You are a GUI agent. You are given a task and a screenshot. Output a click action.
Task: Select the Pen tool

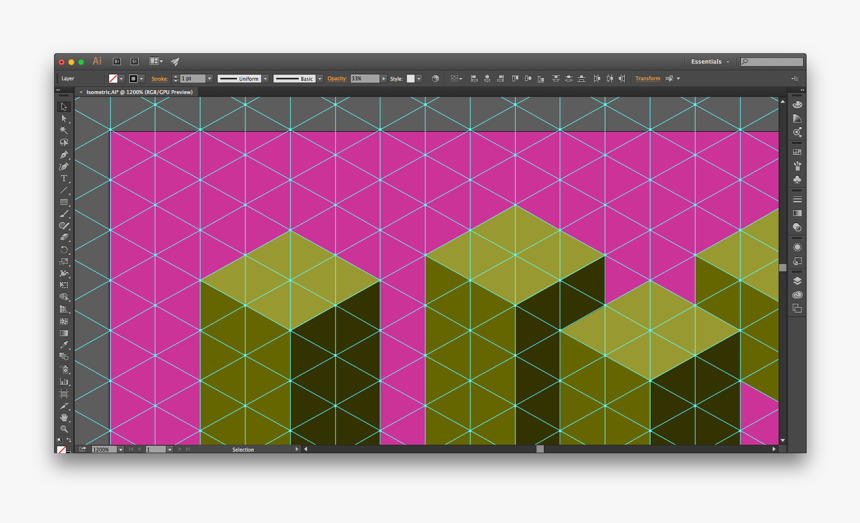(x=64, y=155)
